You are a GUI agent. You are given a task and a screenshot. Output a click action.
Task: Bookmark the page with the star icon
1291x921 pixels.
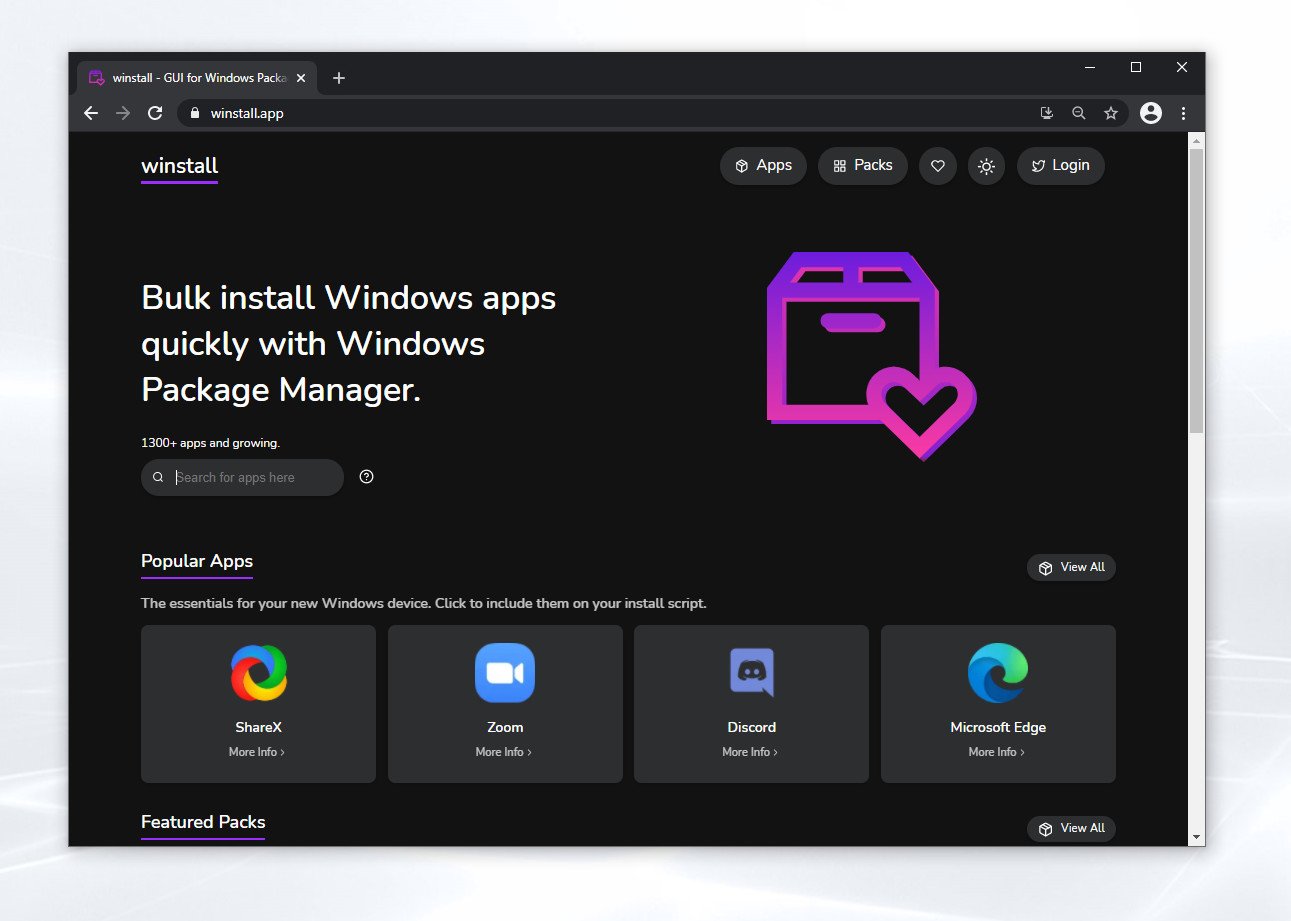point(1111,113)
